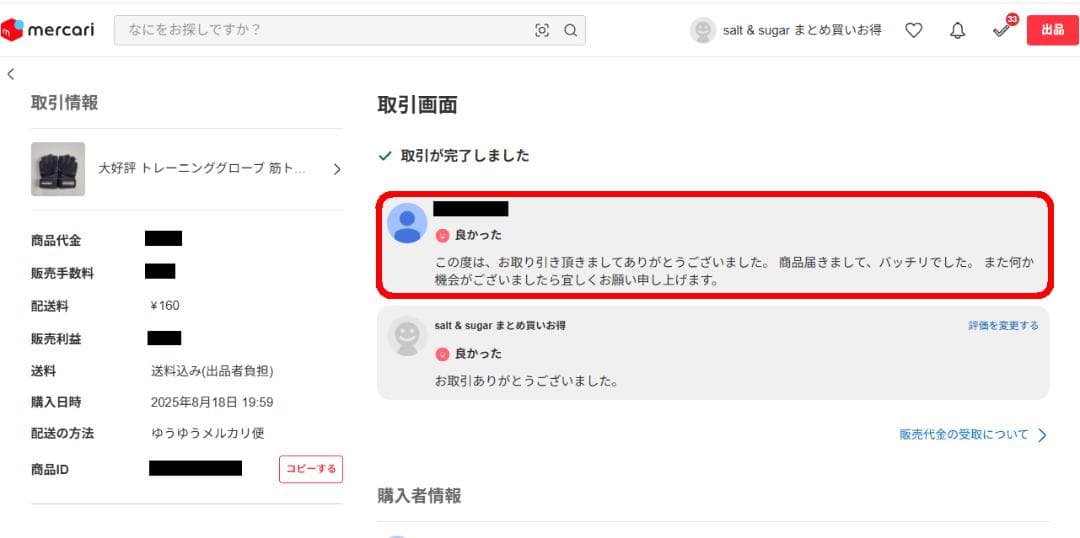Open profile avatar in header

(703, 30)
